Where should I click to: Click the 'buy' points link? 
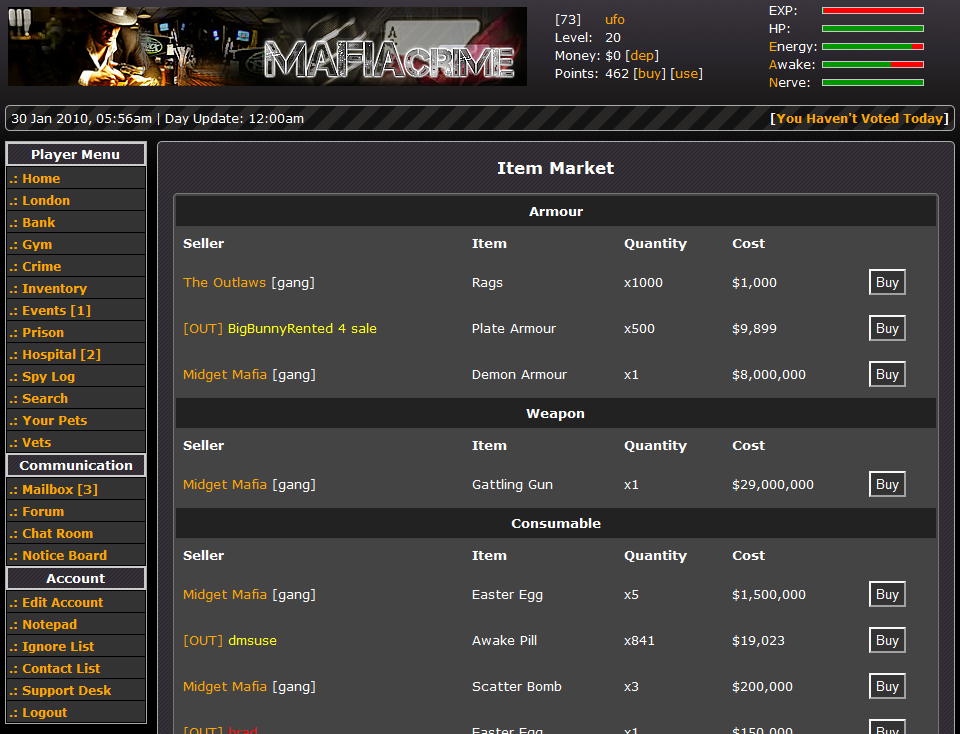click(650, 74)
